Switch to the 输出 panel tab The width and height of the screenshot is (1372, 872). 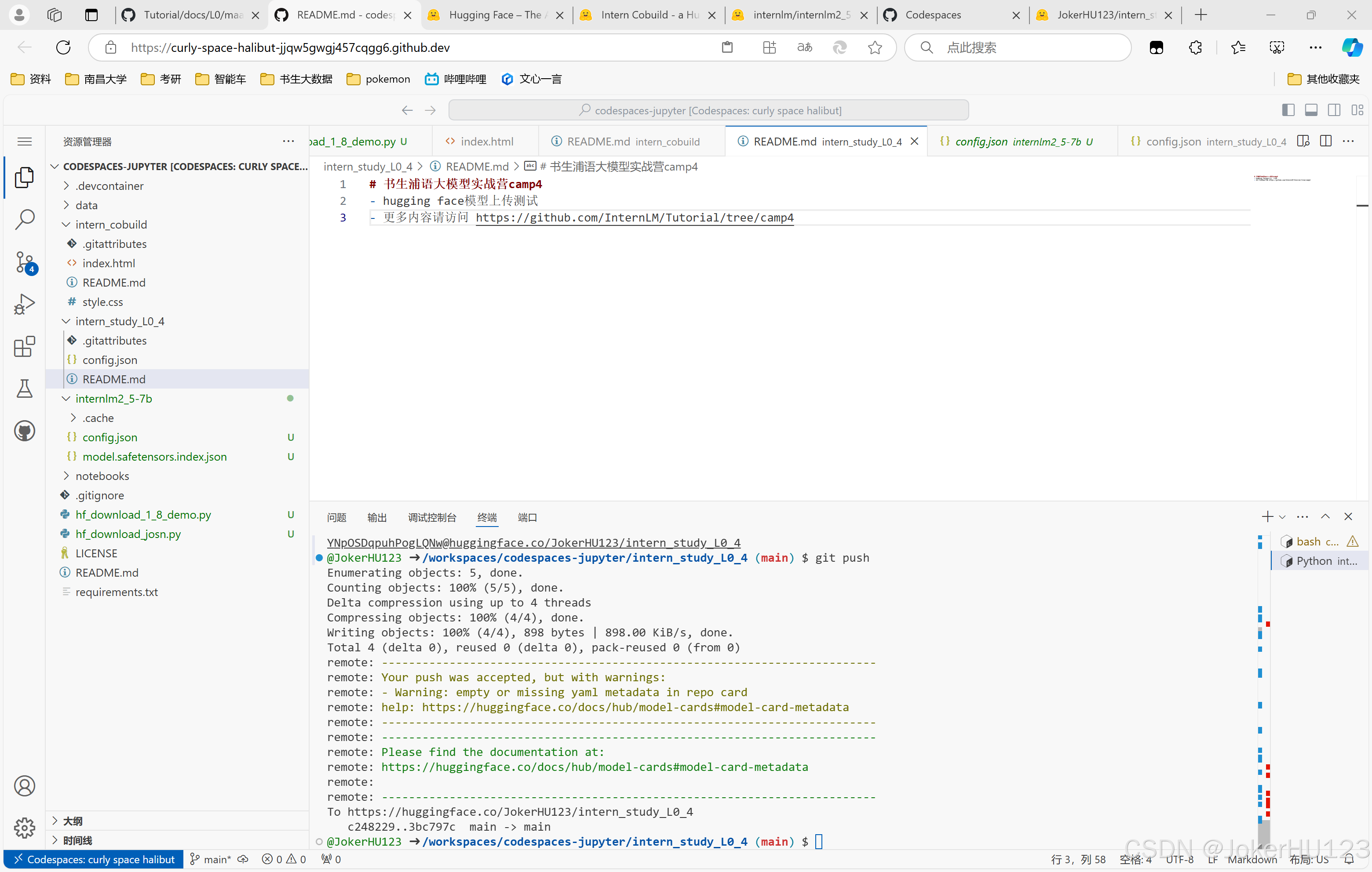click(x=376, y=517)
